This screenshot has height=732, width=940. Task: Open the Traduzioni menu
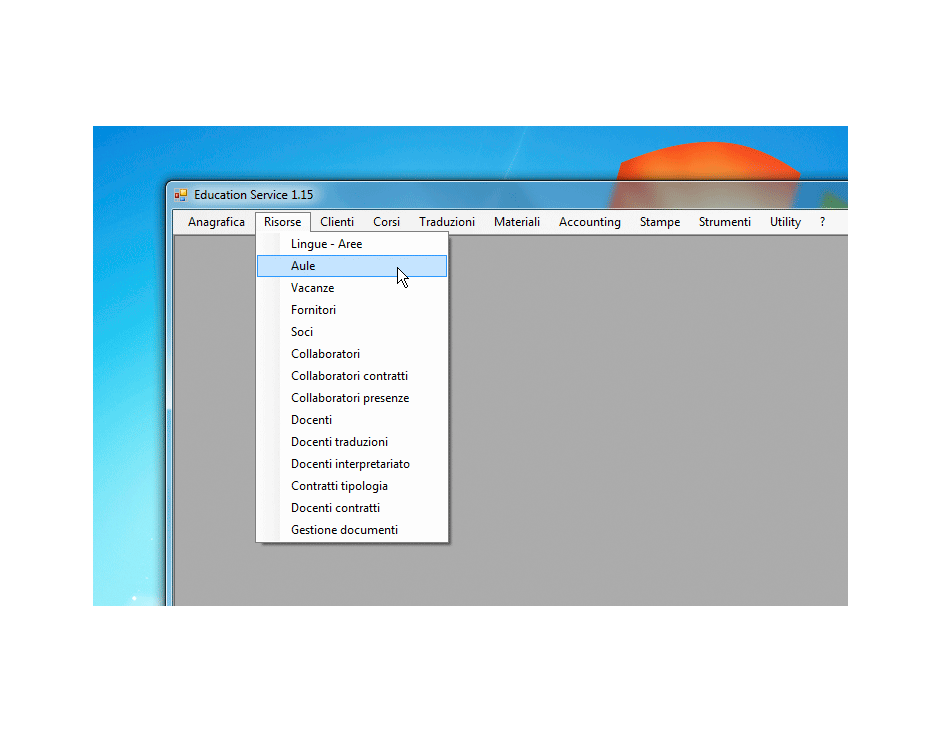point(447,222)
